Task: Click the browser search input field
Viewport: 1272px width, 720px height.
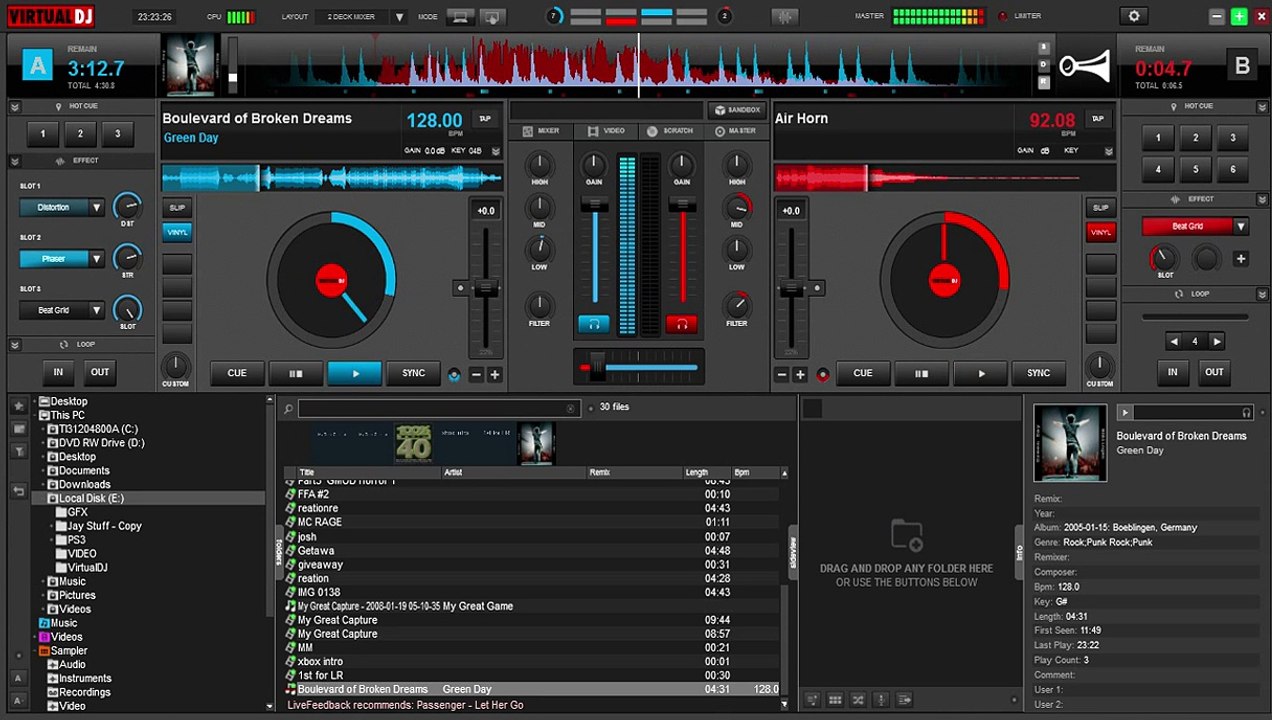Action: coord(439,408)
